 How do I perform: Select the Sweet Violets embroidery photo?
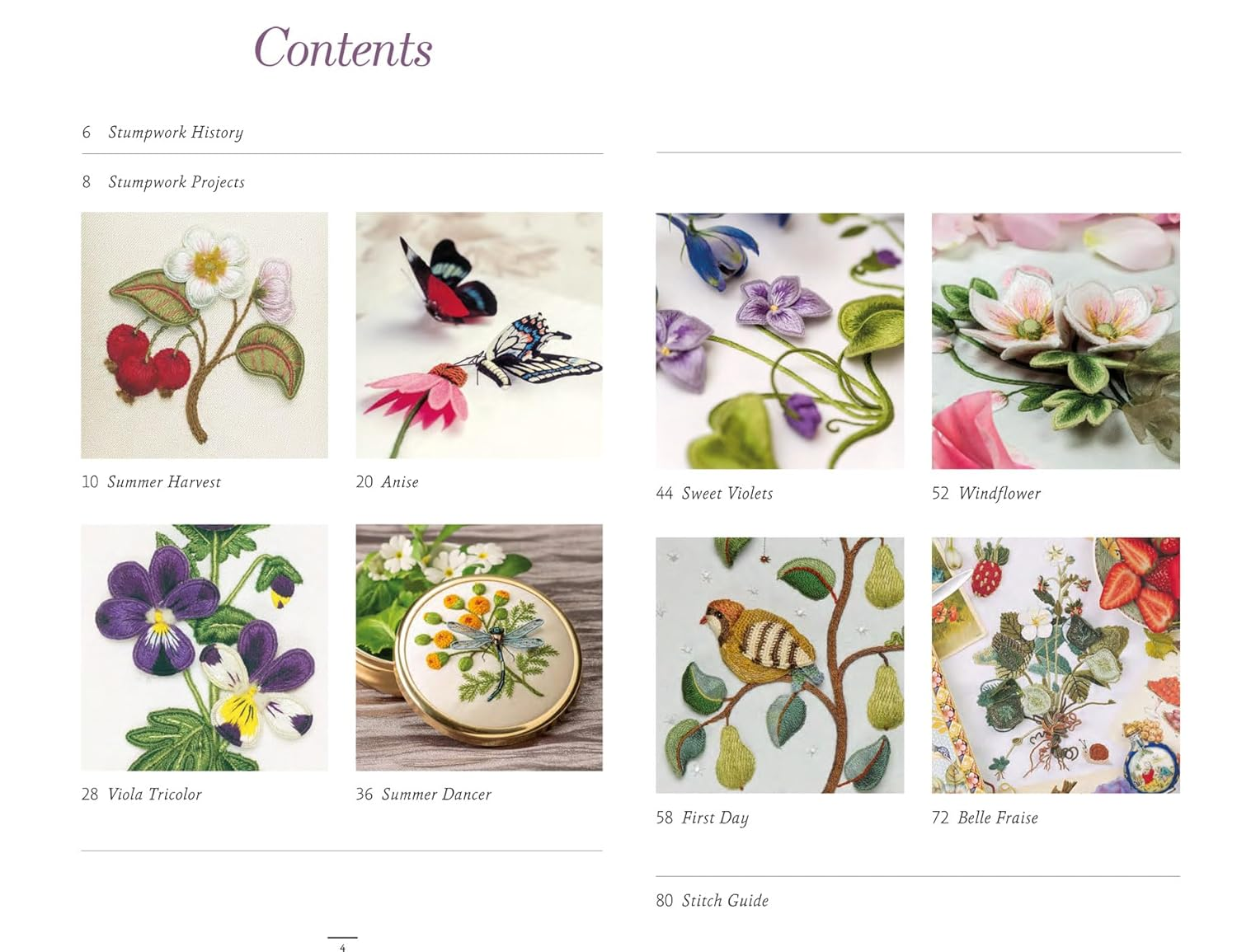(779, 341)
